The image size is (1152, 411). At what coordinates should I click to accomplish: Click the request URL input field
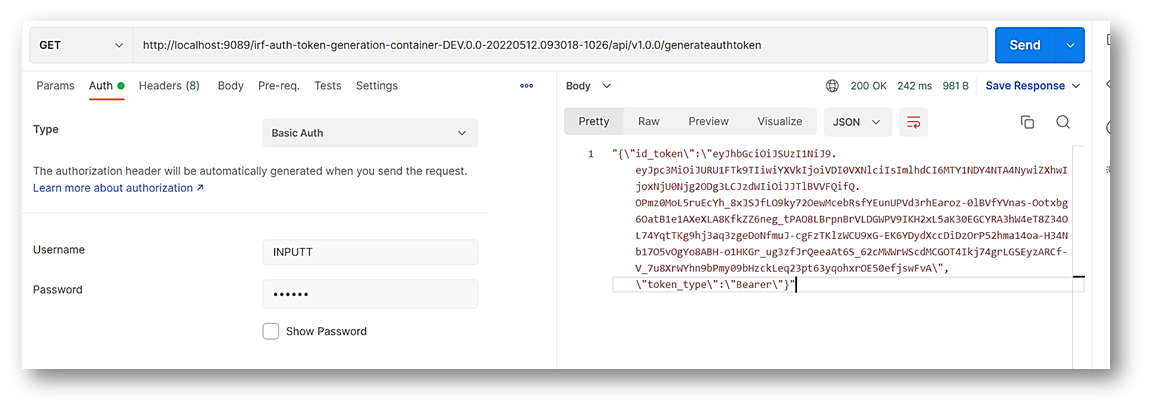[560, 45]
